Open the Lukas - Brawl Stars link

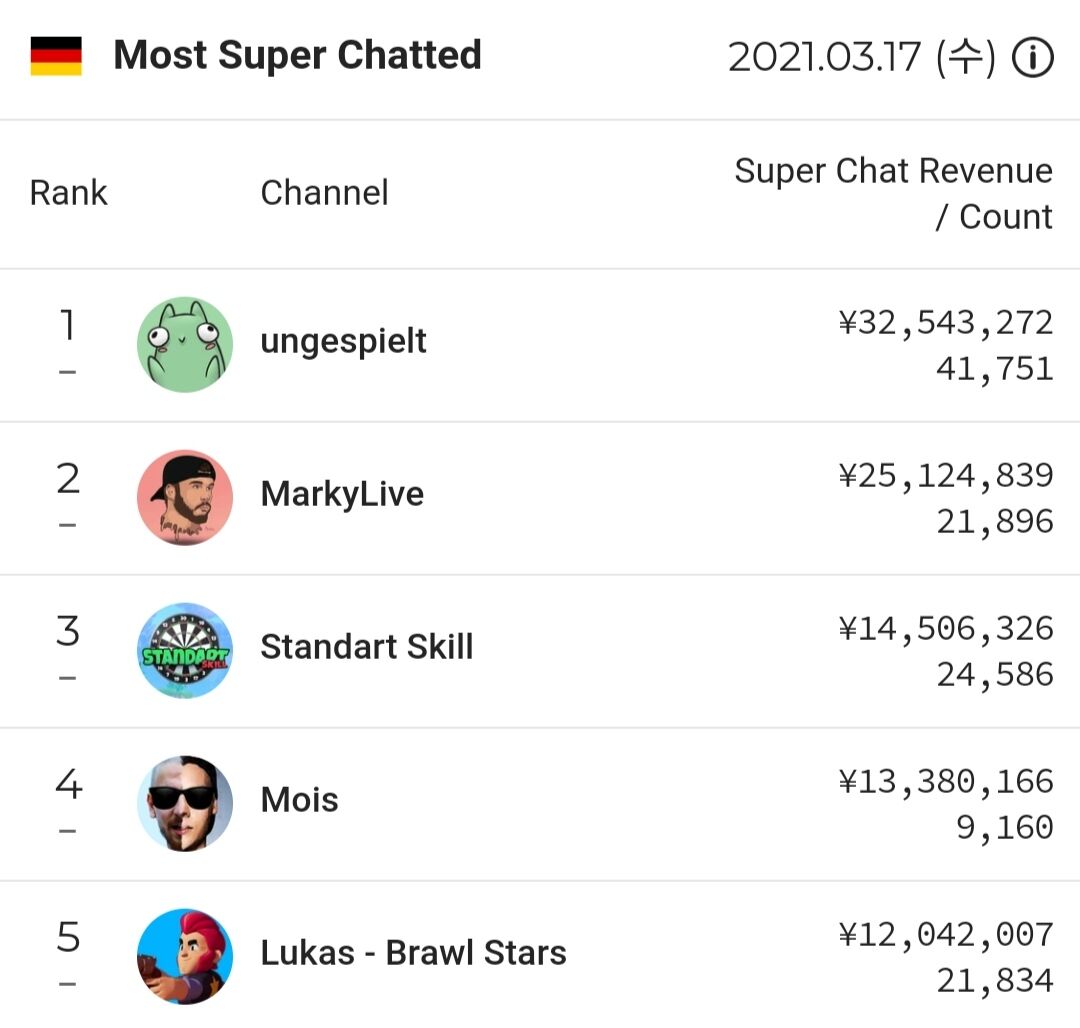tap(413, 953)
